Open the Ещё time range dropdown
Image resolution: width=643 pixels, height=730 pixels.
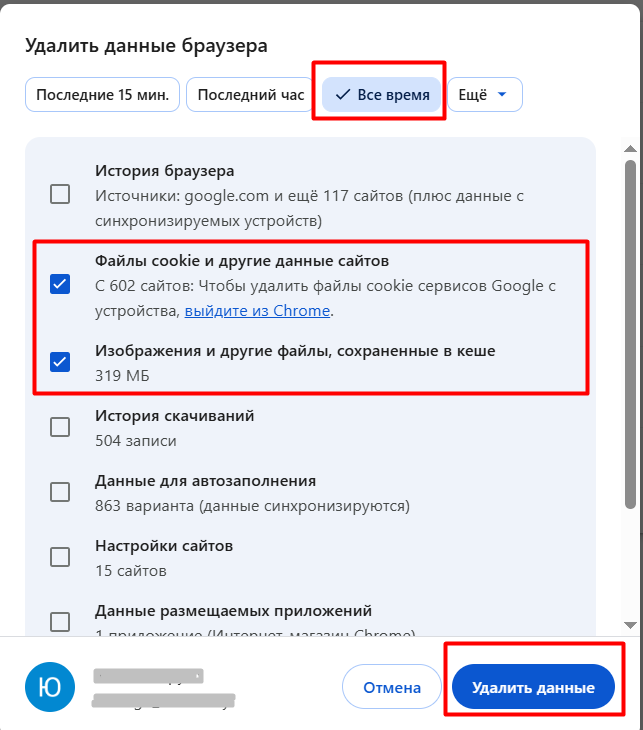(484, 95)
